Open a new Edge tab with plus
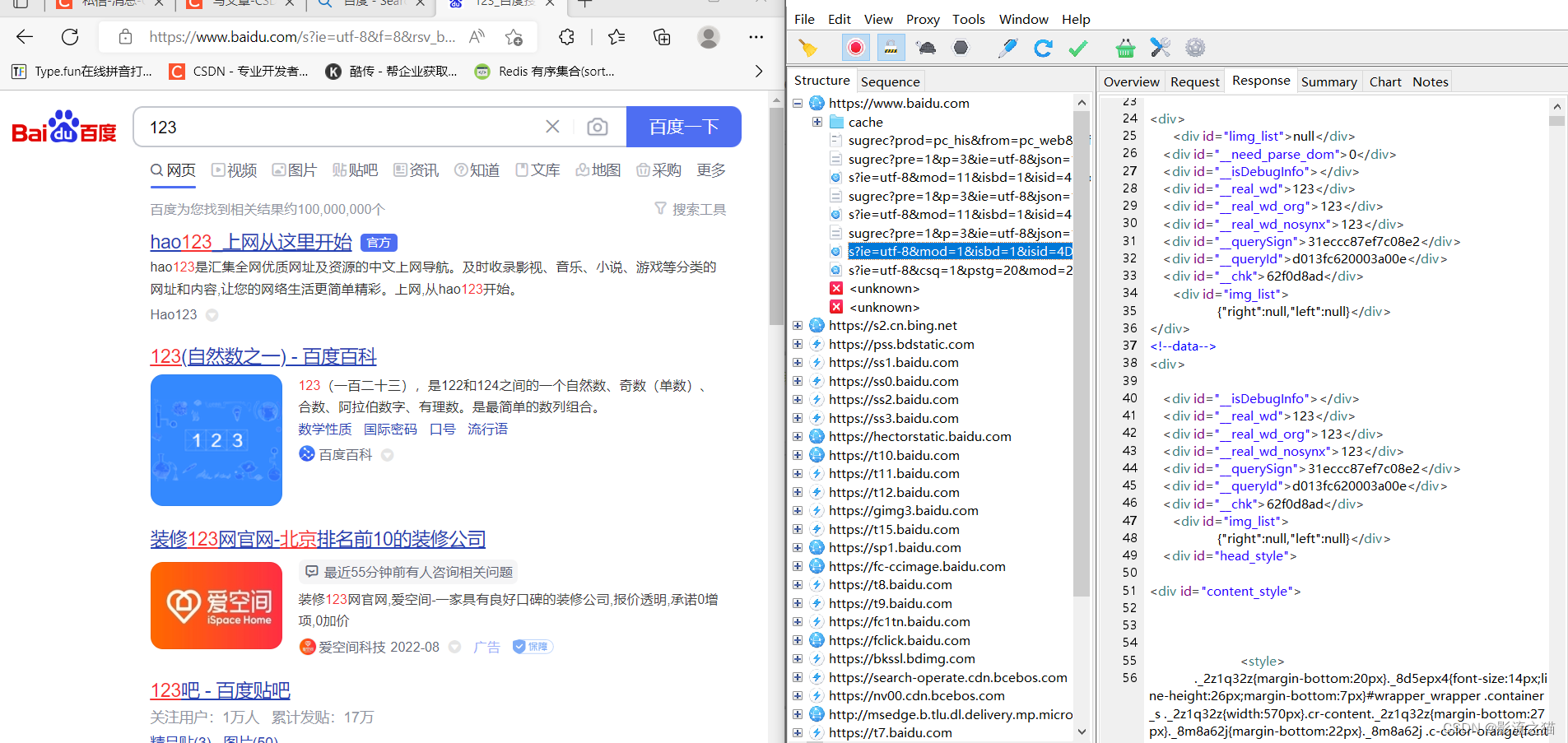 [584, 4]
